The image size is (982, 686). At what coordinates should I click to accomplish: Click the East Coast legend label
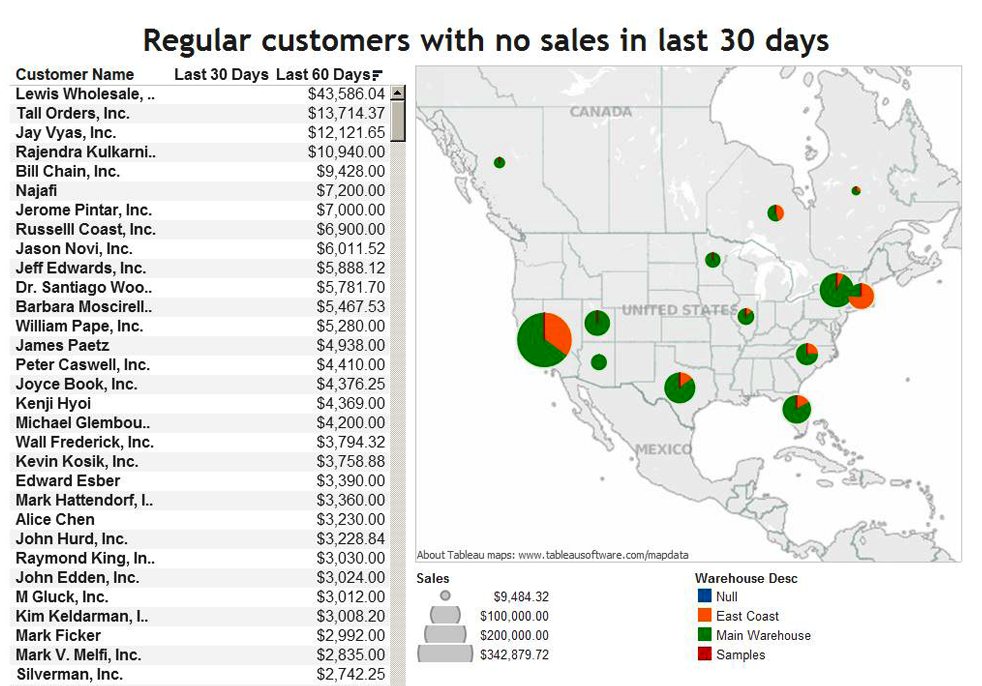pos(747,616)
